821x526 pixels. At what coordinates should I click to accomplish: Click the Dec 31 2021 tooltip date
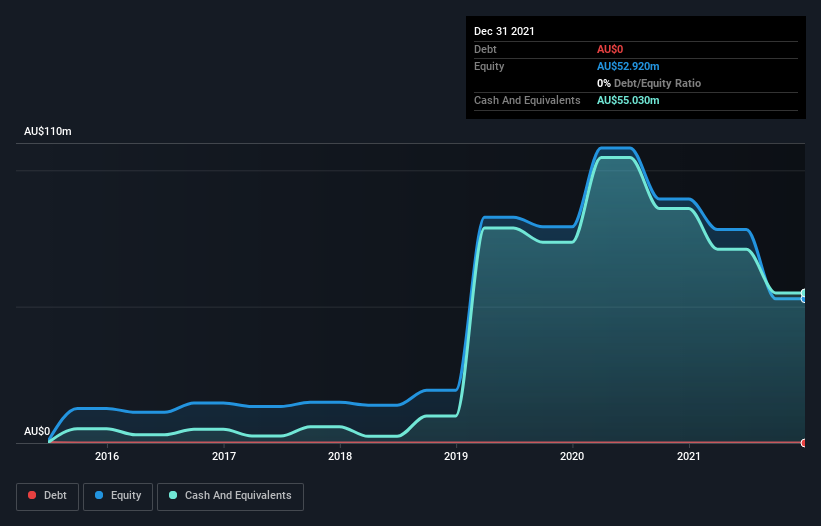tap(504, 31)
